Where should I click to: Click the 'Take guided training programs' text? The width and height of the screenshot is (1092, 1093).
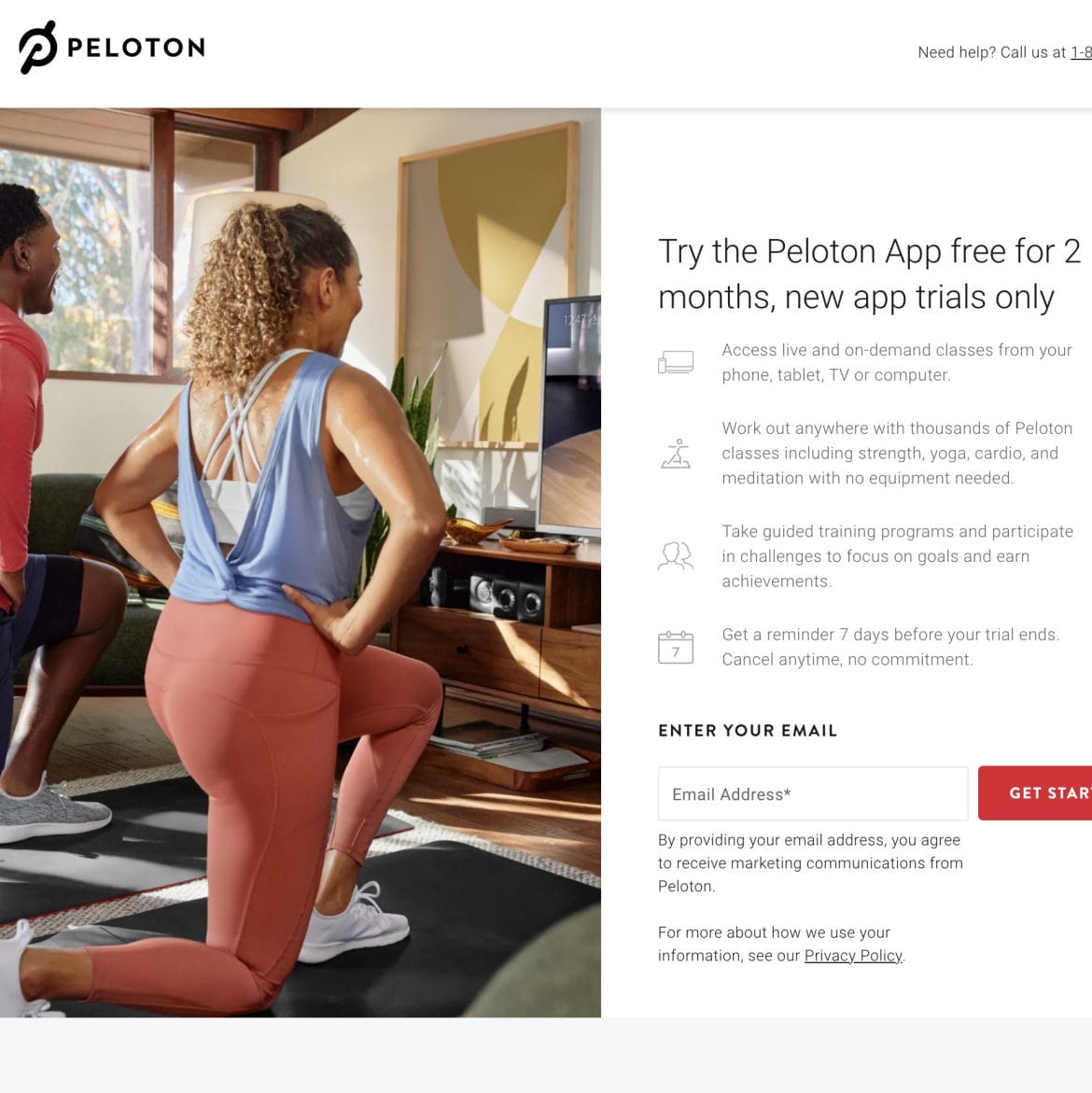pos(897,556)
